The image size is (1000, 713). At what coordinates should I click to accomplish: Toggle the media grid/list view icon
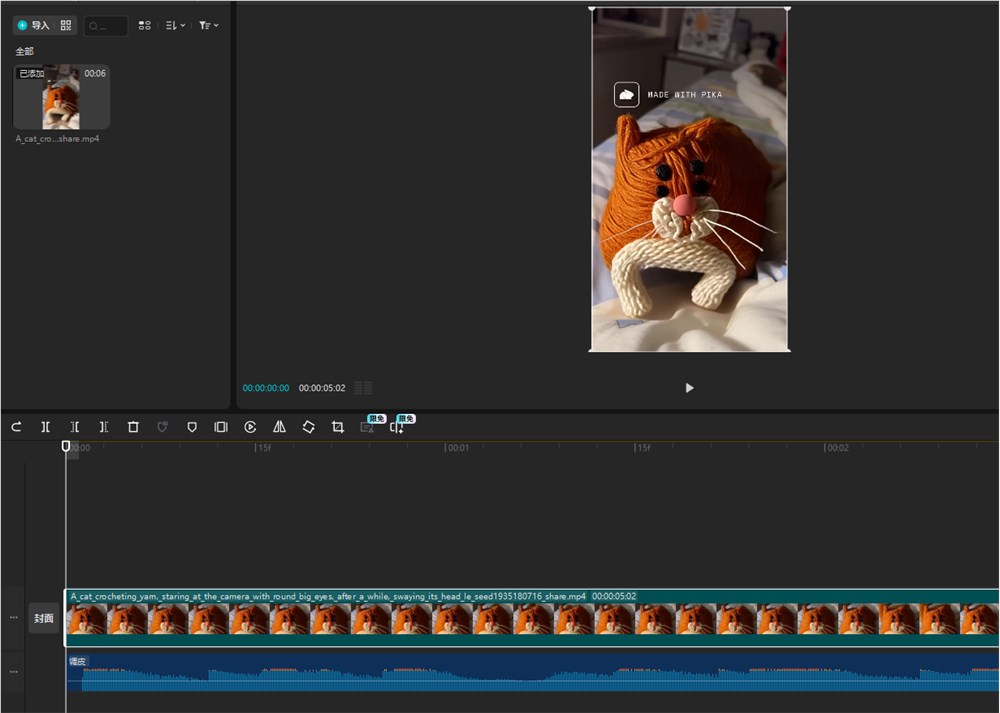(x=145, y=26)
